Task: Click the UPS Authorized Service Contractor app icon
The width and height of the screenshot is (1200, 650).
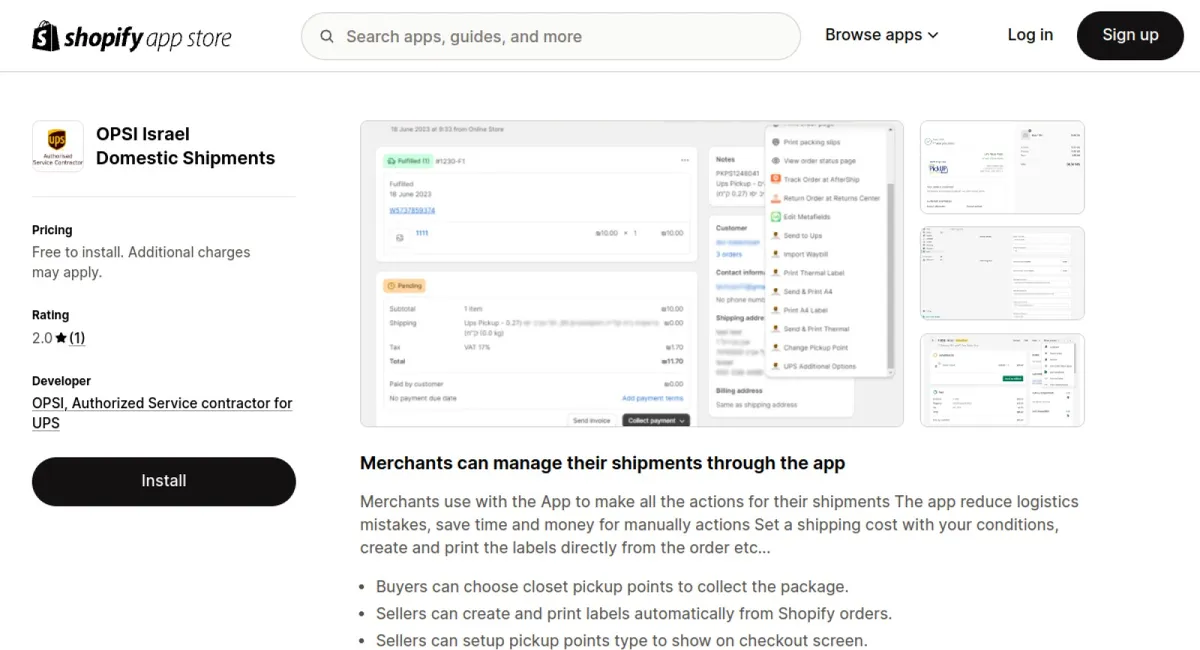Action: 58,146
